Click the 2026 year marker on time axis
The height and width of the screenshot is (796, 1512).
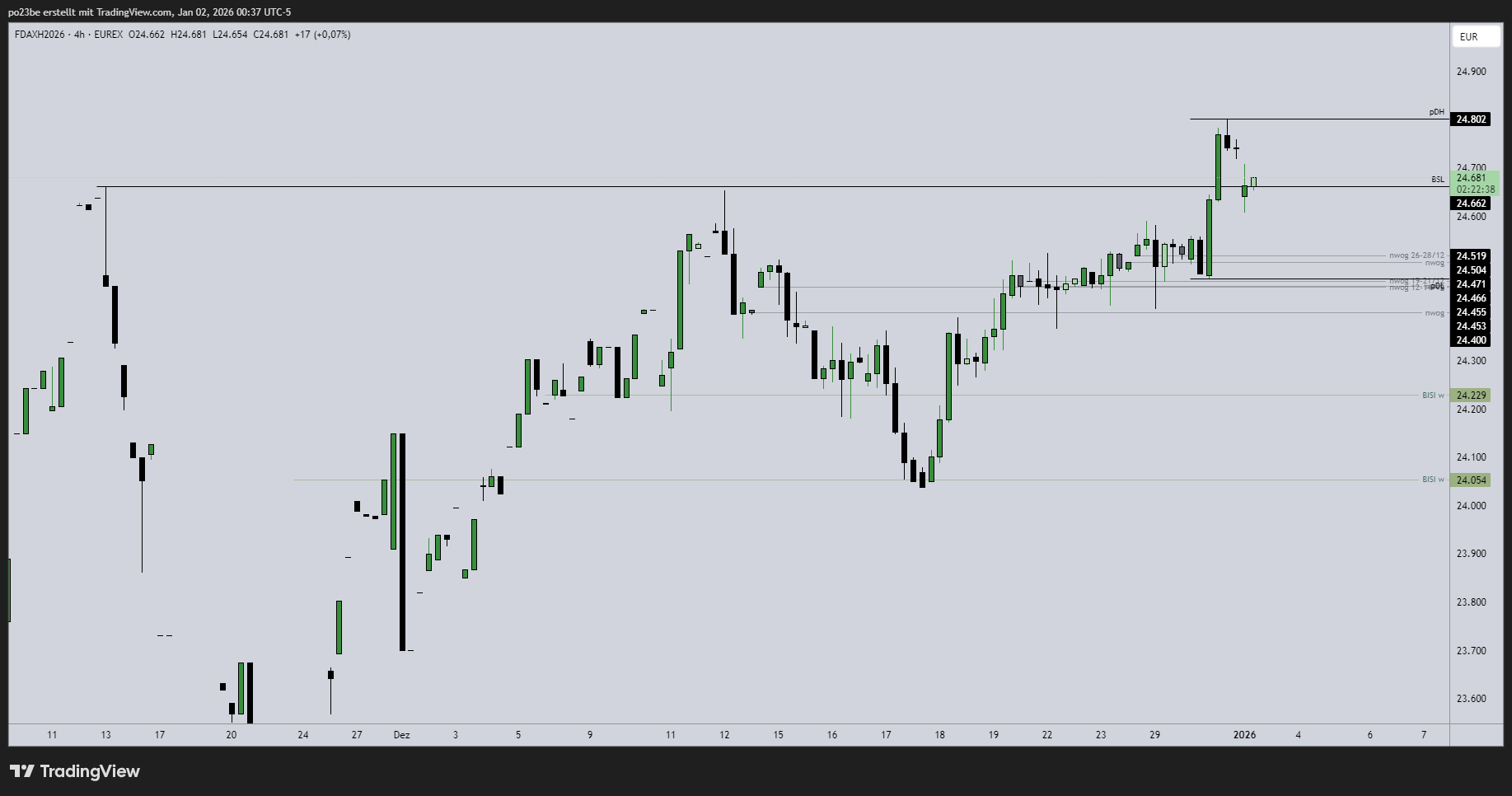point(1244,735)
